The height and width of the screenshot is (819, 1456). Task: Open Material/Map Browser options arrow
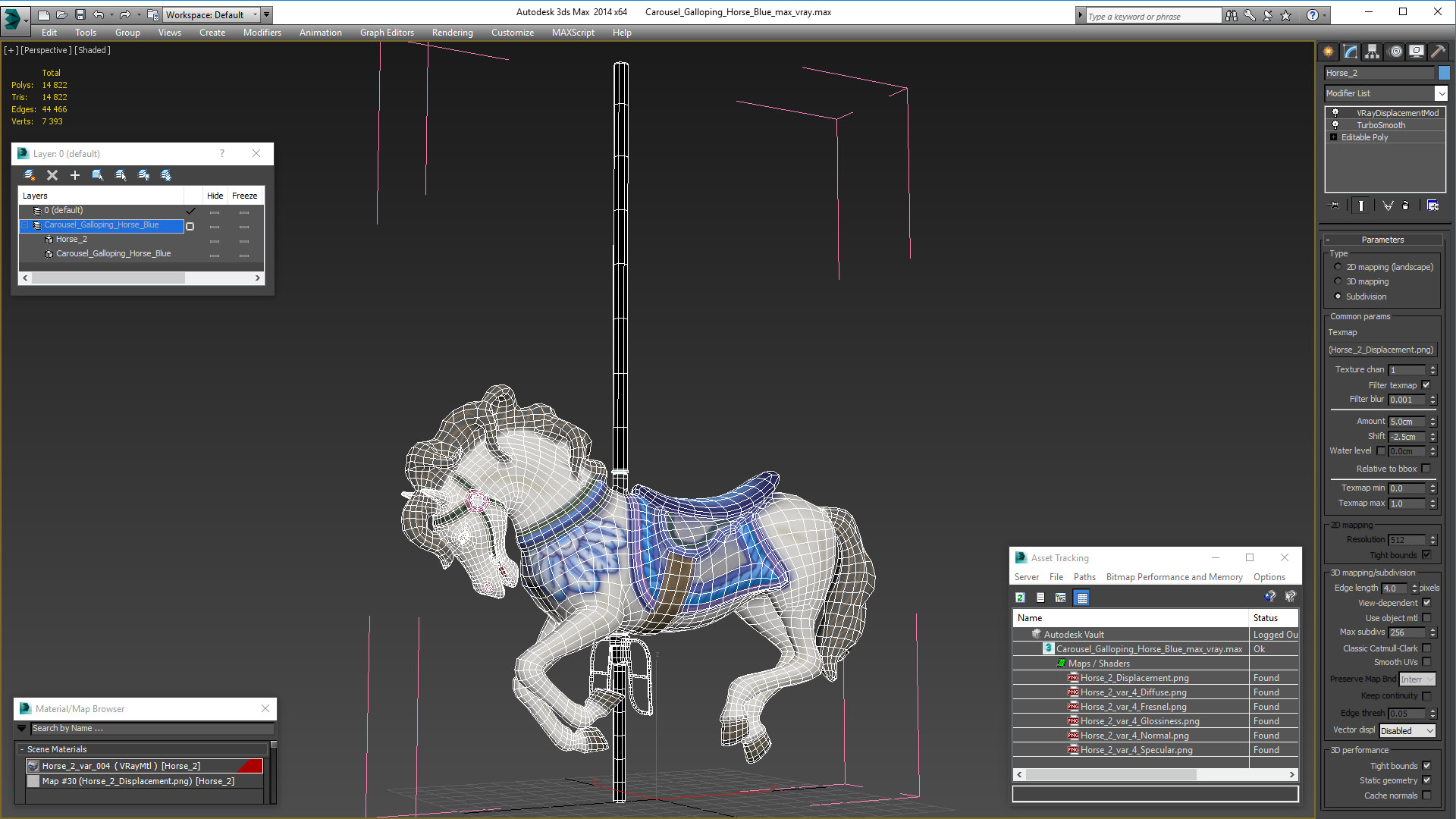pyautogui.click(x=22, y=728)
